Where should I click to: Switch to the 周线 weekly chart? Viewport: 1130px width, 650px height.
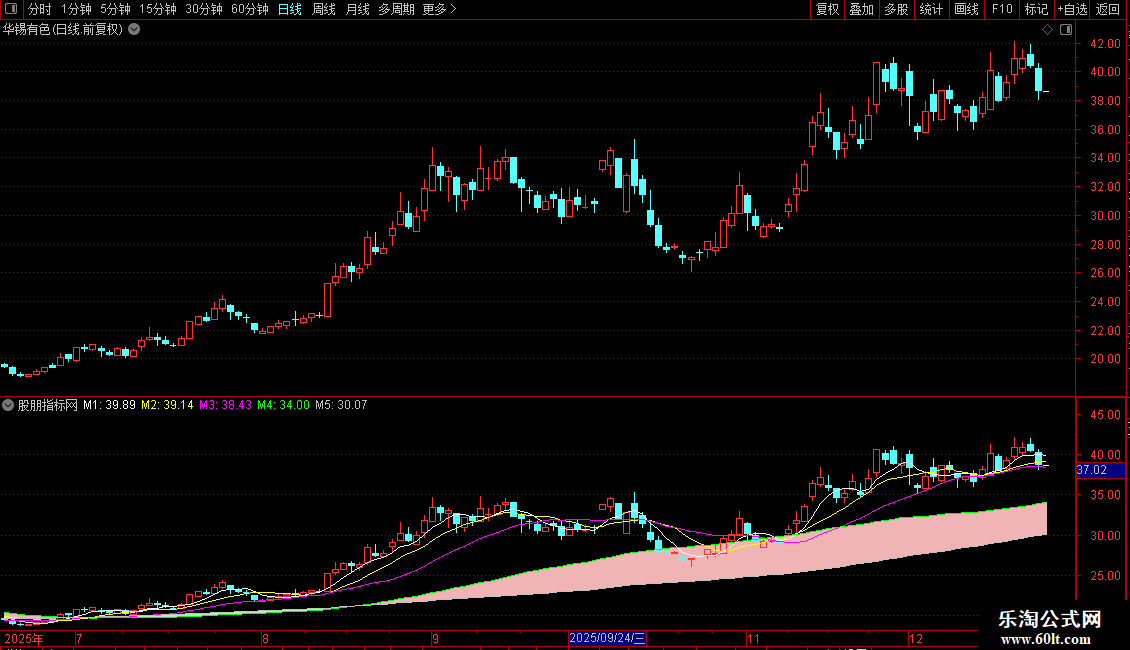coord(324,9)
